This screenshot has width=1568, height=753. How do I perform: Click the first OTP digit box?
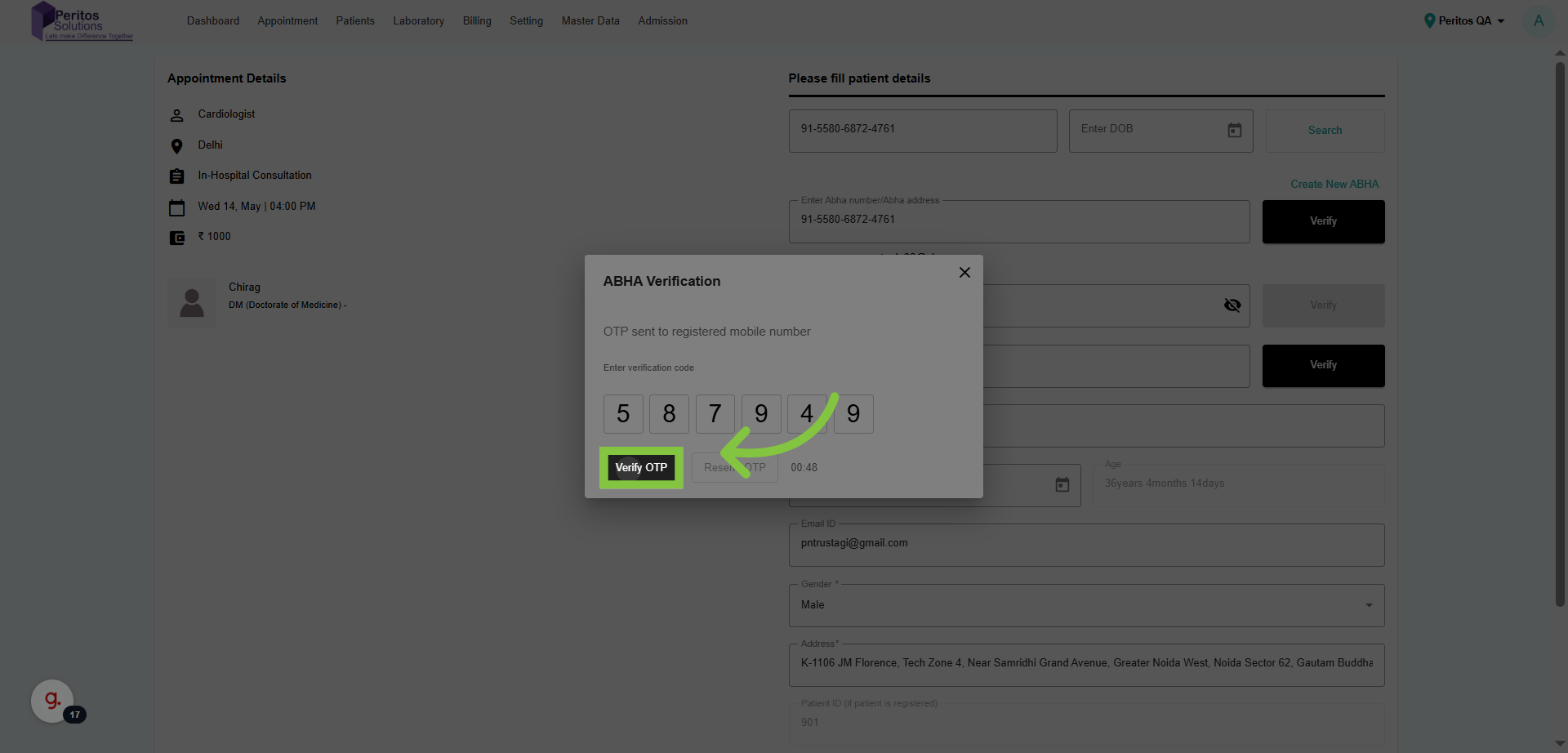[x=623, y=414]
